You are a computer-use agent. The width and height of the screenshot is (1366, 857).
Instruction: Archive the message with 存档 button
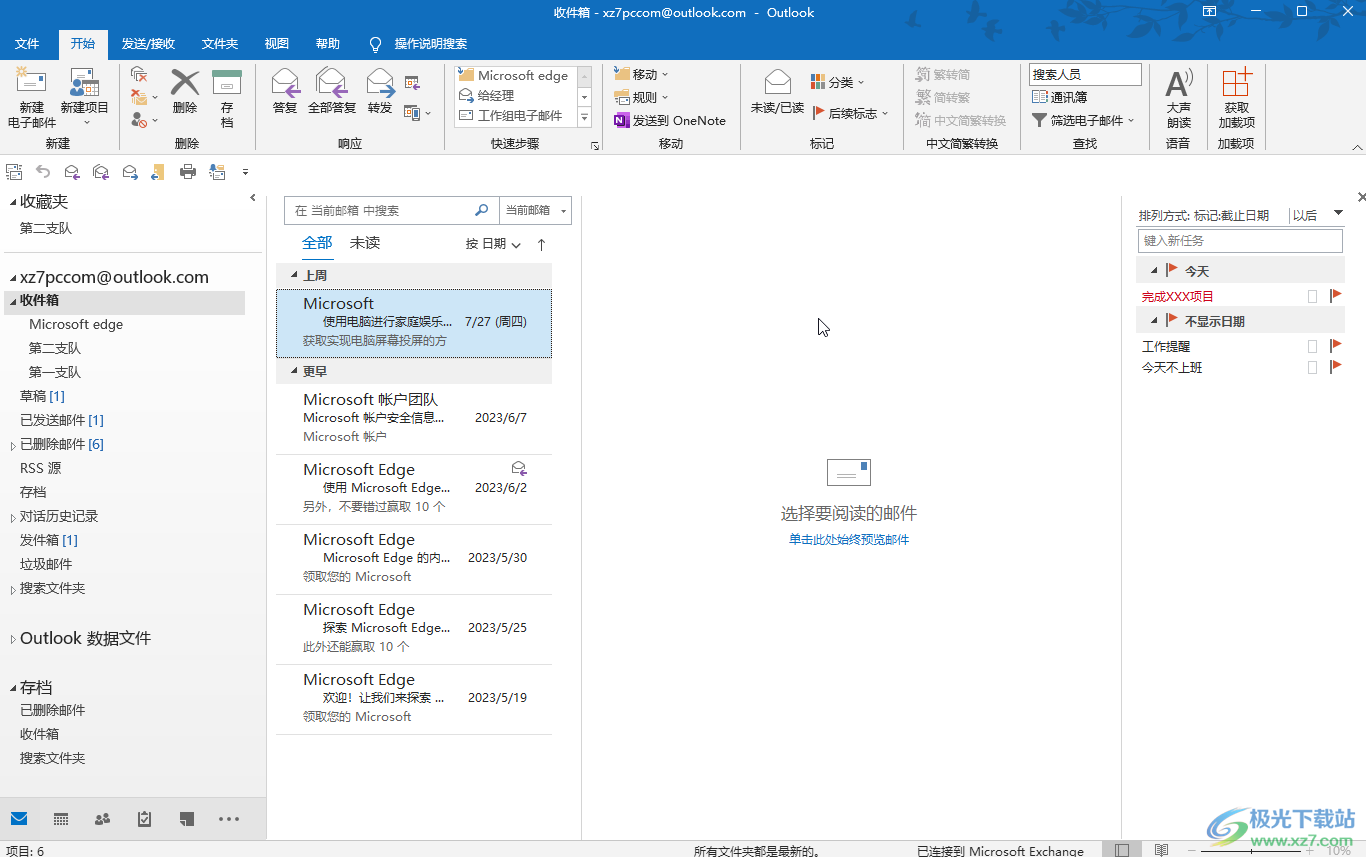[x=227, y=99]
